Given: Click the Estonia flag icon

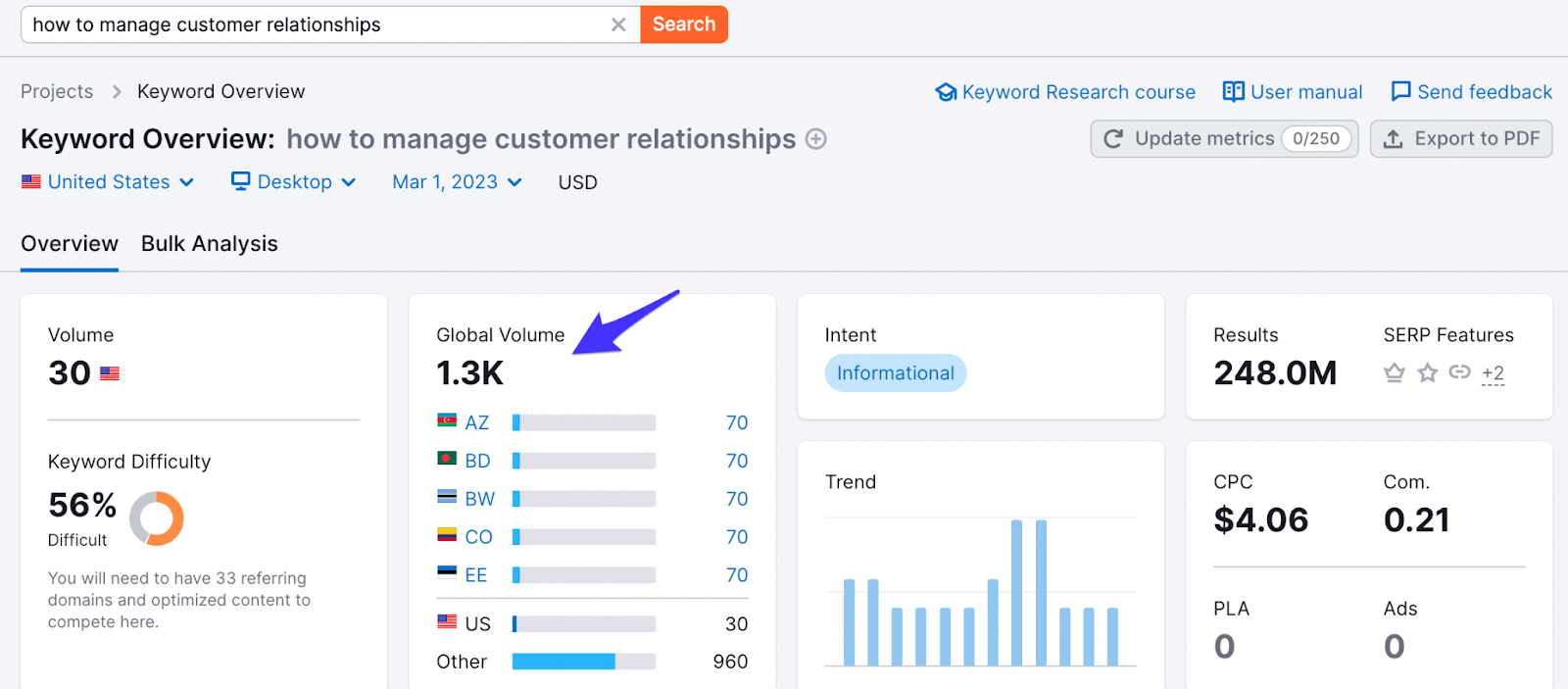Looking at the screenshot, I should 447,572.
